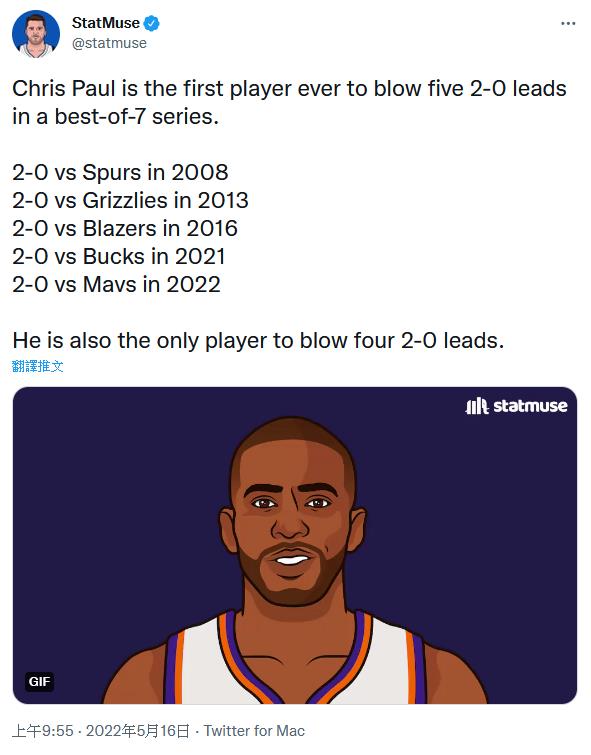Click the '2-0 vs Grizzlies in 2013' line
Screen dimensions: 591x755
pos(130,200)
